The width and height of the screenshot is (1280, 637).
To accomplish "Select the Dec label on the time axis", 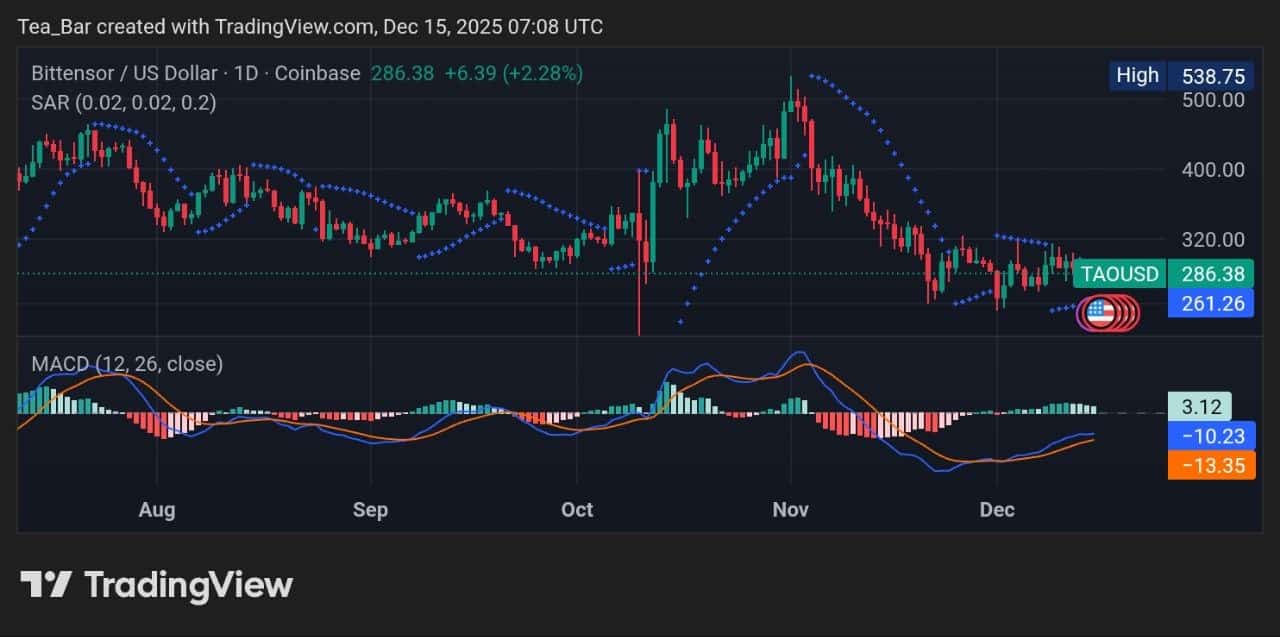I will (x=997, y=510).
